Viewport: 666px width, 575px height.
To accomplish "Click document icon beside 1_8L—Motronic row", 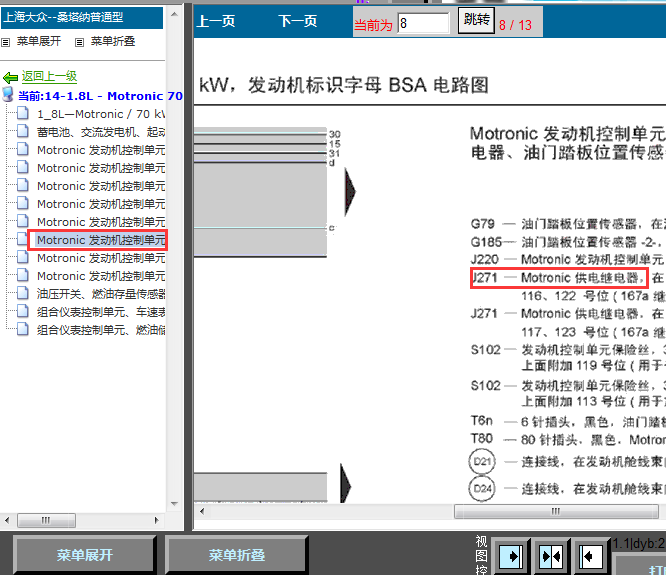I will click(23, 113).
